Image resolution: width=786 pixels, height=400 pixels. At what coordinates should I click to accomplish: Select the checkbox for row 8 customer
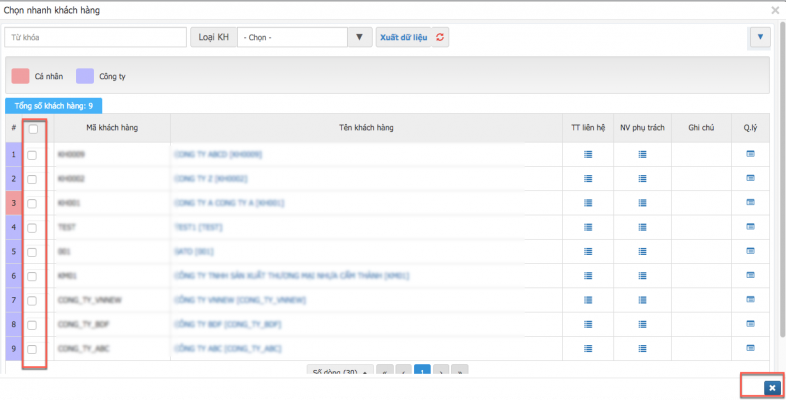pos(33,325)
